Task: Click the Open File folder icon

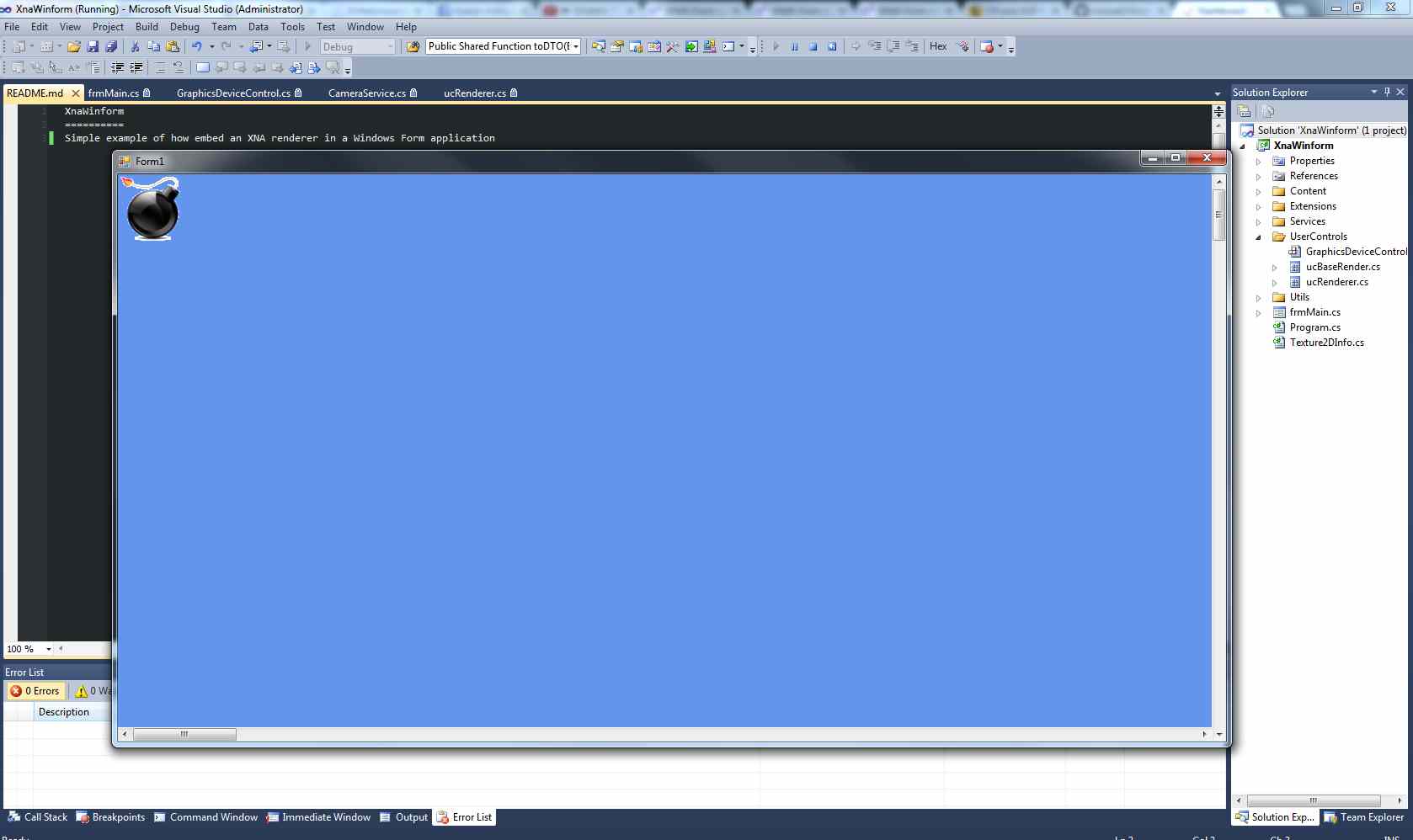Action: click(74, 47)
